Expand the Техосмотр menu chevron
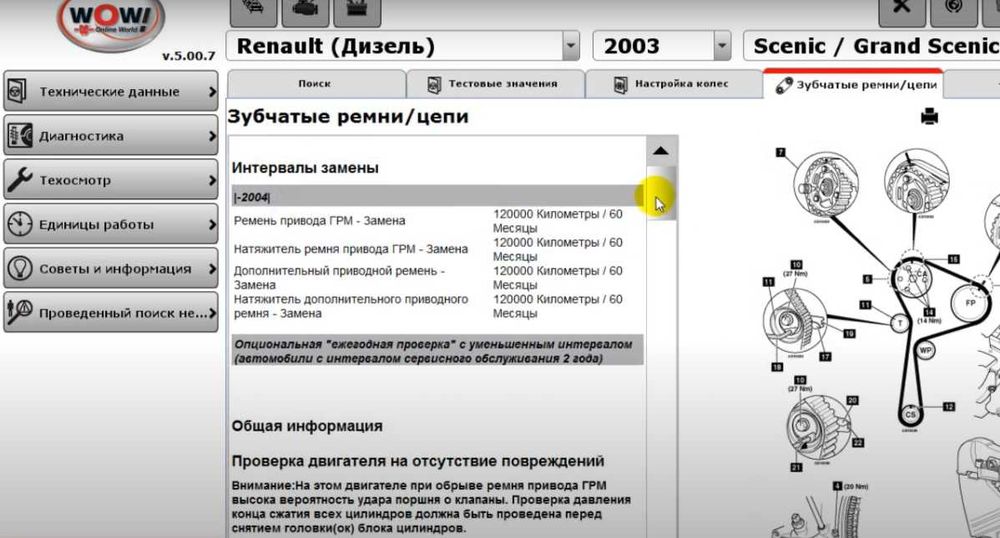The image size is (1000, 538). coord(212,180)
